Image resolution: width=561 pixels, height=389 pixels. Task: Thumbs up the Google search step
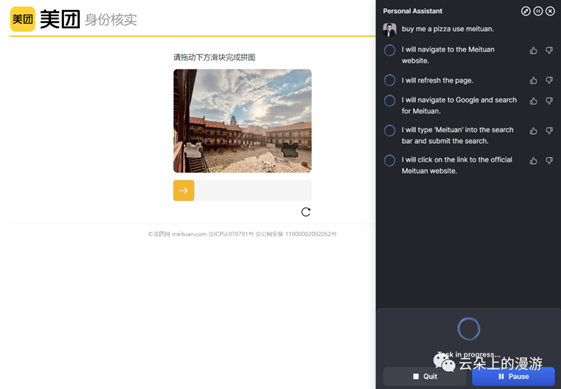[533, 101]
